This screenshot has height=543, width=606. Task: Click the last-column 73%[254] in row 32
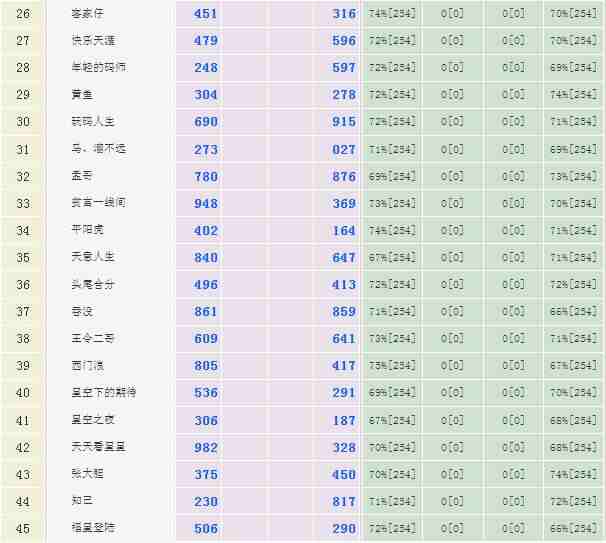point(574,176)
